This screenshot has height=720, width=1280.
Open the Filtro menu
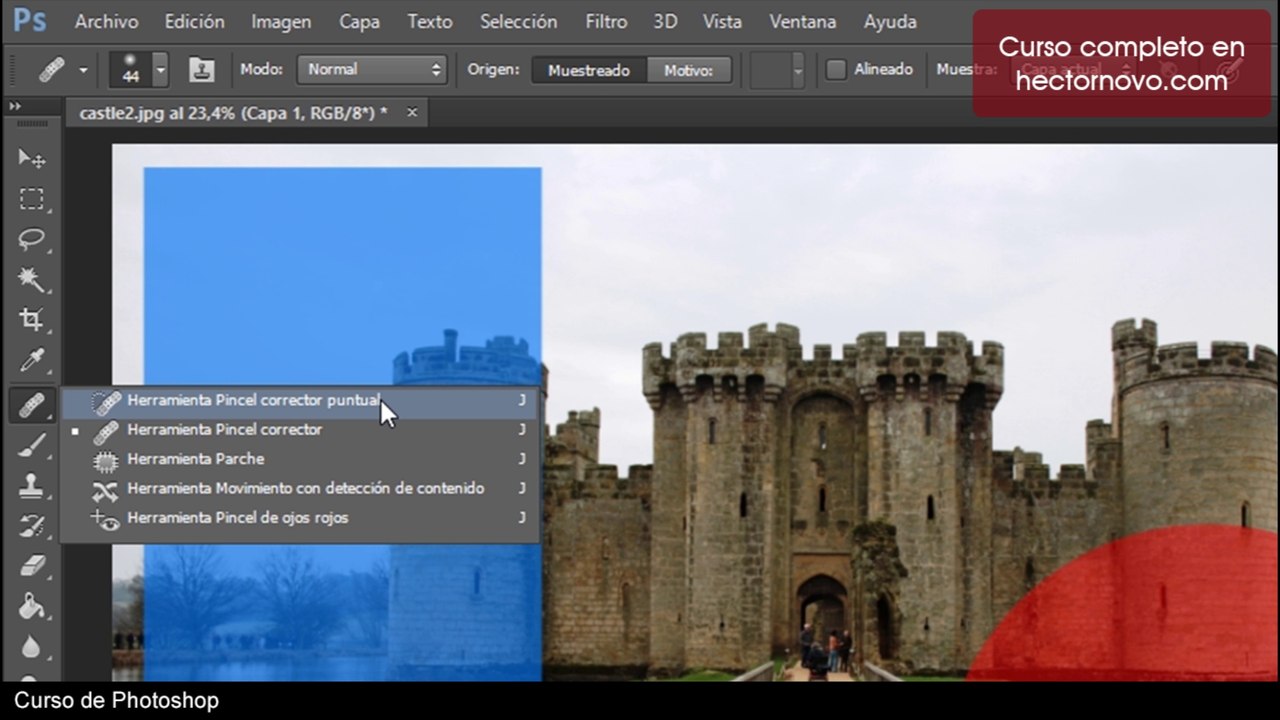point(606,21)
